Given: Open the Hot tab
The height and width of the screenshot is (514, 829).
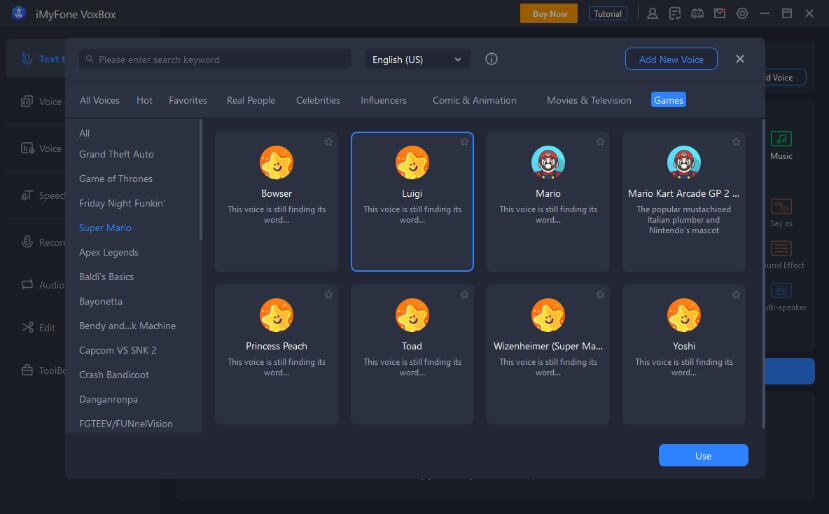Looking at the screenshot, I should coord(144,100).
